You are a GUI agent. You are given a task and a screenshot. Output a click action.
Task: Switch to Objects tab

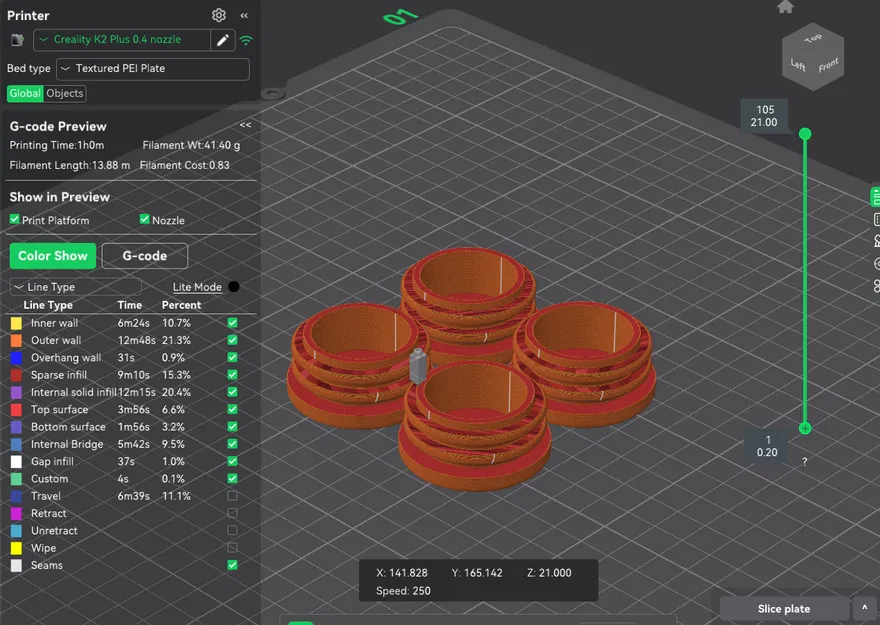point(65,93)
